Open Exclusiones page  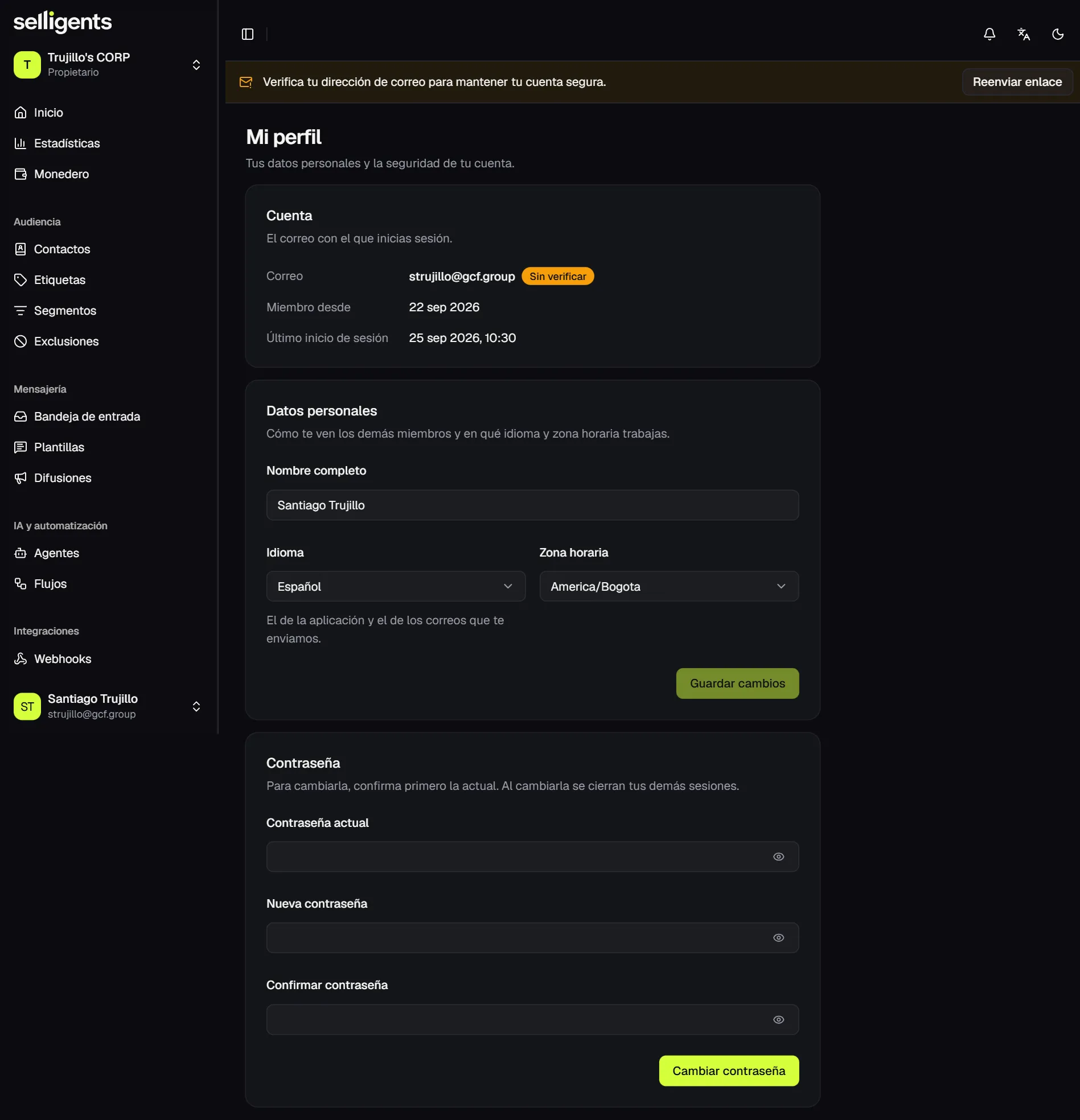pos(109,341)
